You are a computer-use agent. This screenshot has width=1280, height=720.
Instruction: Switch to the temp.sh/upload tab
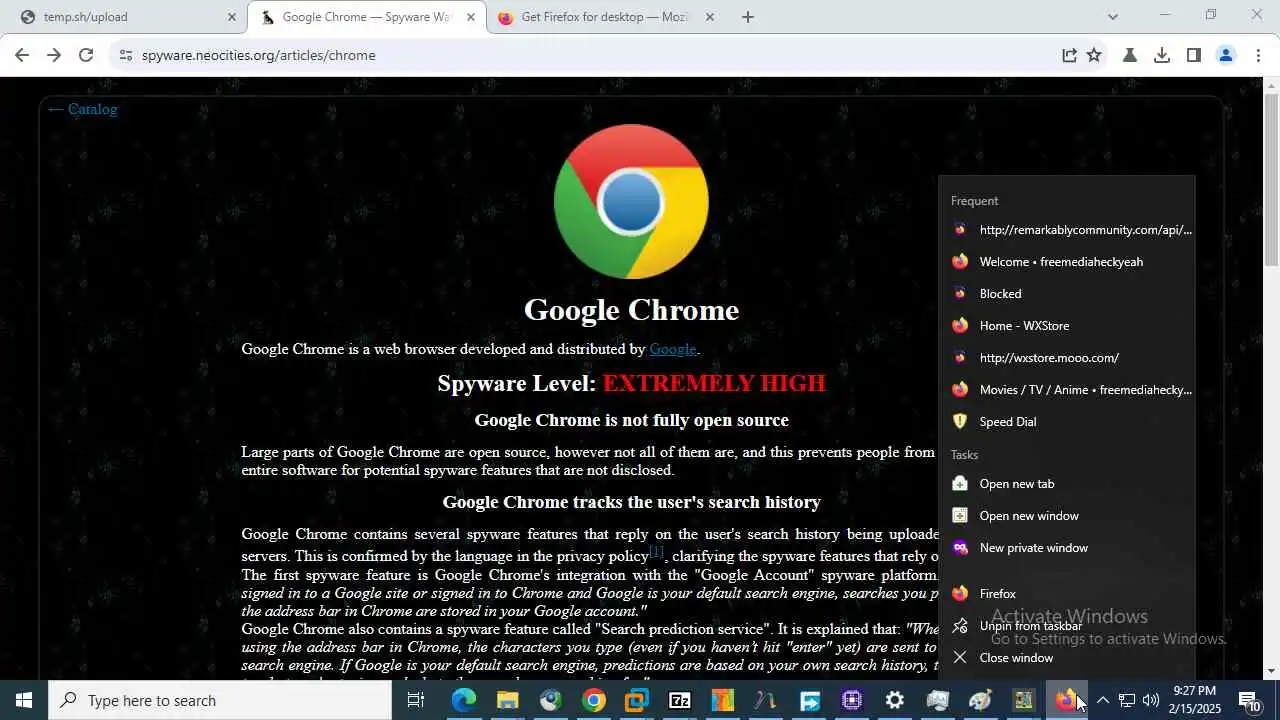pyautogui.click(x=120, y=17)
